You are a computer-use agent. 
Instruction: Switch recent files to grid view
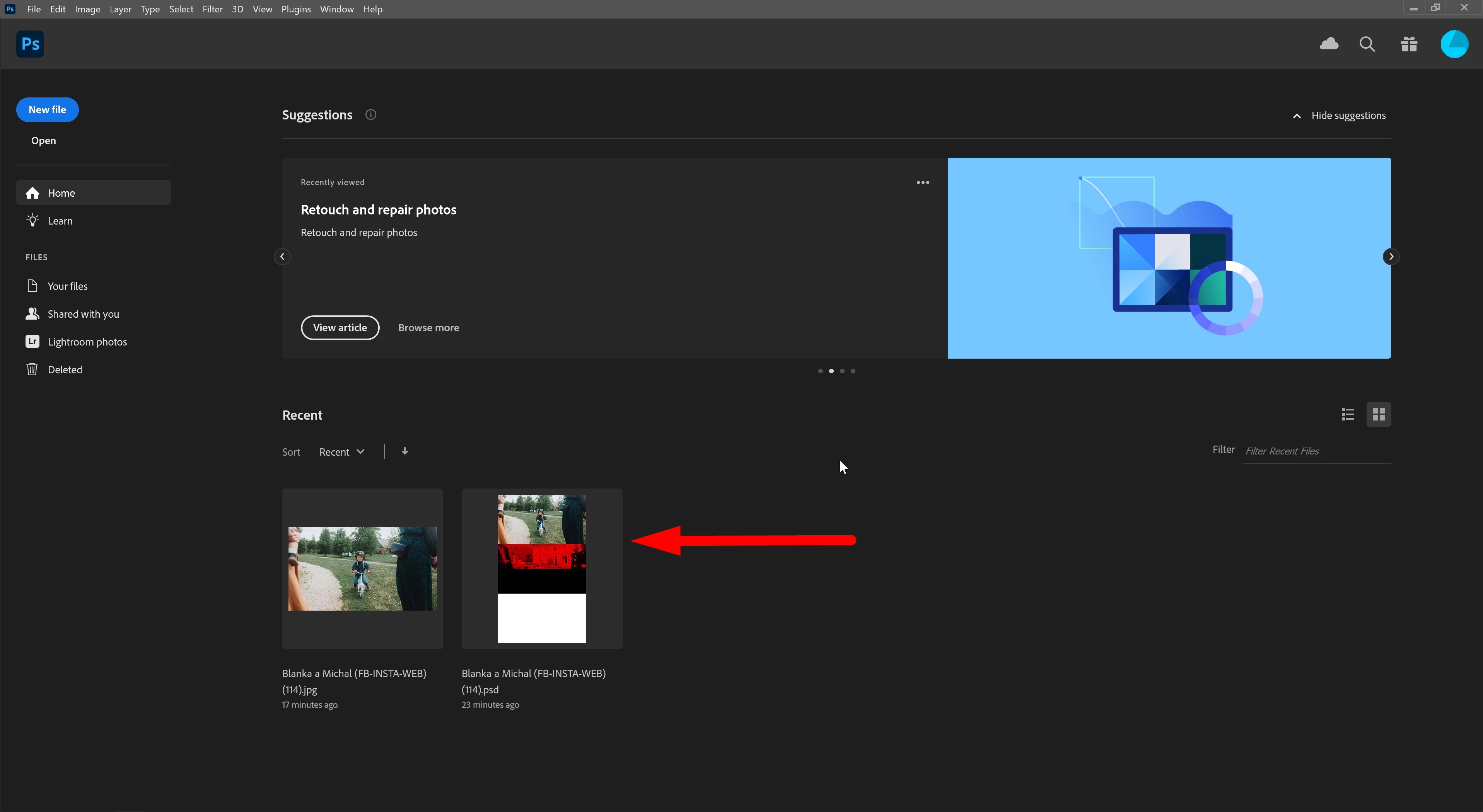[1378, 414]
